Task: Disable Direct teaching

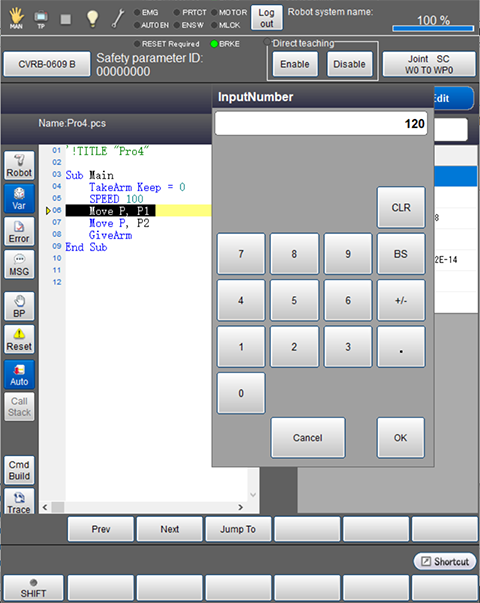Action: [349, 64]
